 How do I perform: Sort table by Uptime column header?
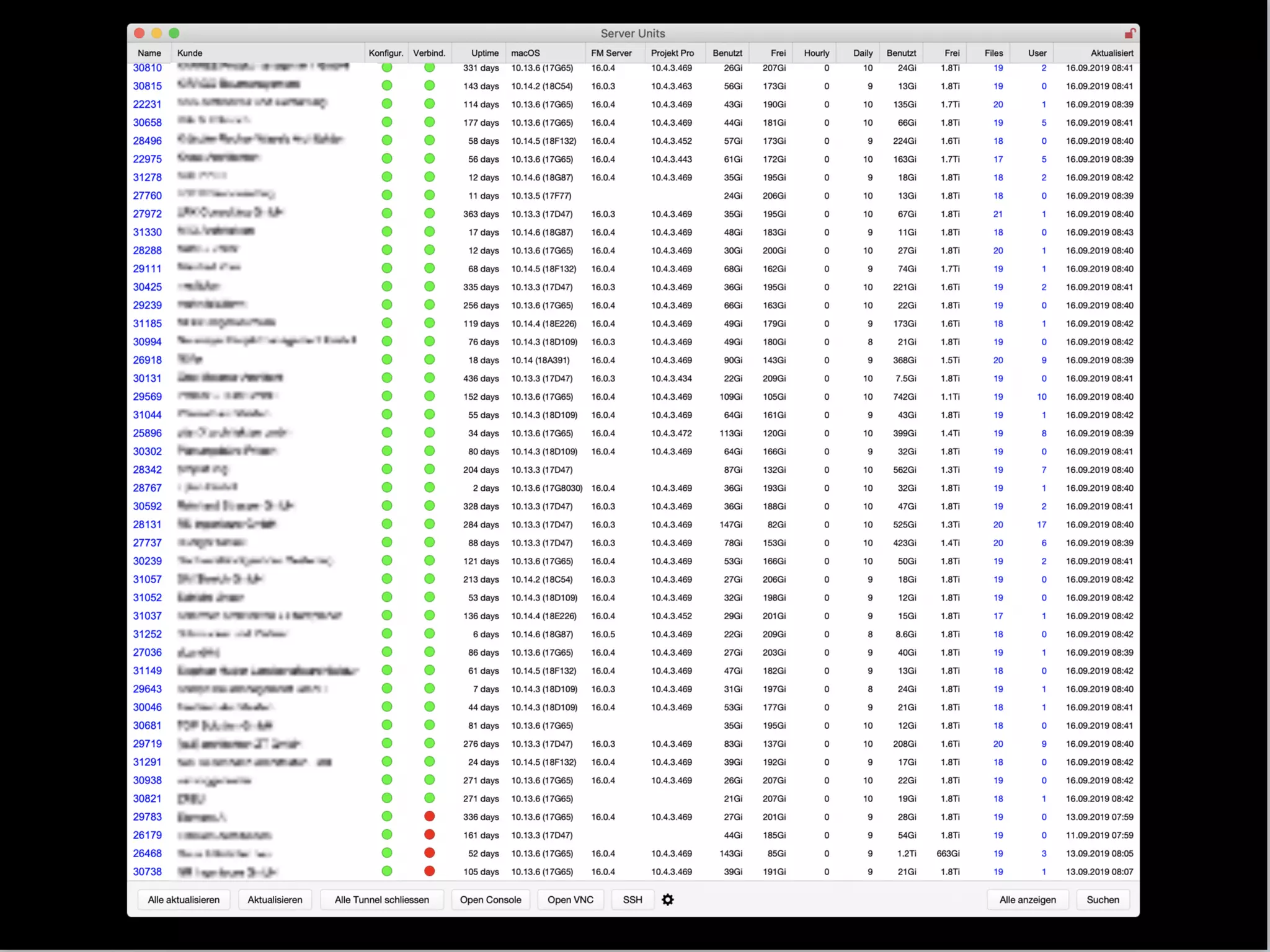484,53
